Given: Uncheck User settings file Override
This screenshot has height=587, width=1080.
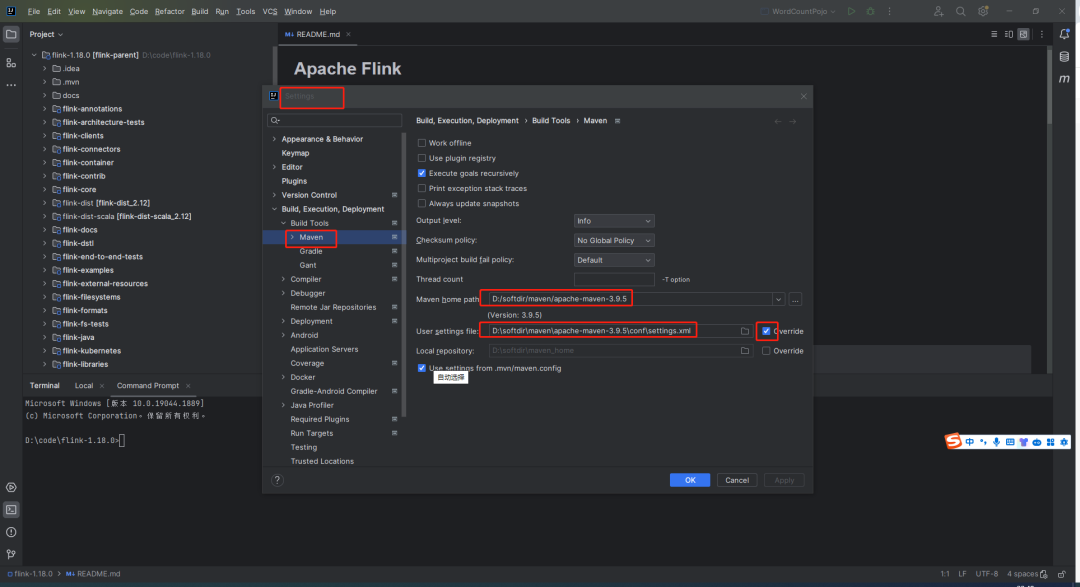Looking at the screenshot, I should tap(766, 331).
